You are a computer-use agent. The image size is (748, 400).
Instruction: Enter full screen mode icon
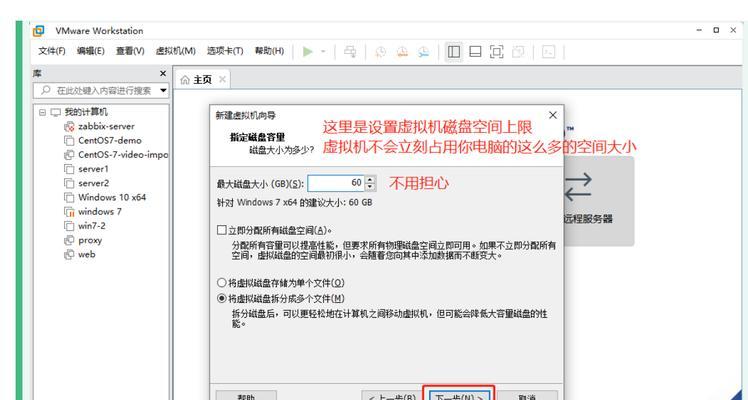[x=497, y=51]
